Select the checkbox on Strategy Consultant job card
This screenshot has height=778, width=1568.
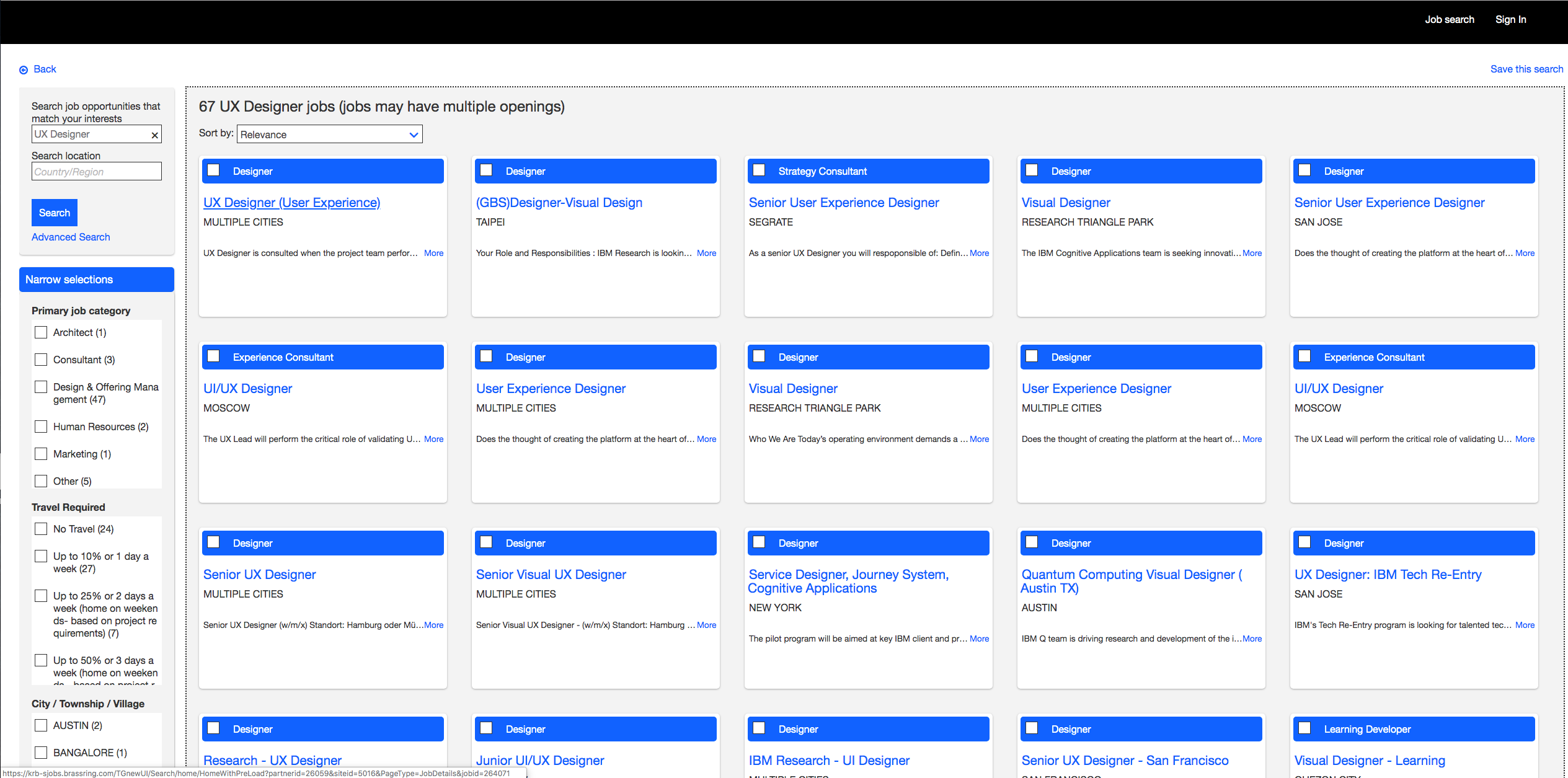[759, 170]
